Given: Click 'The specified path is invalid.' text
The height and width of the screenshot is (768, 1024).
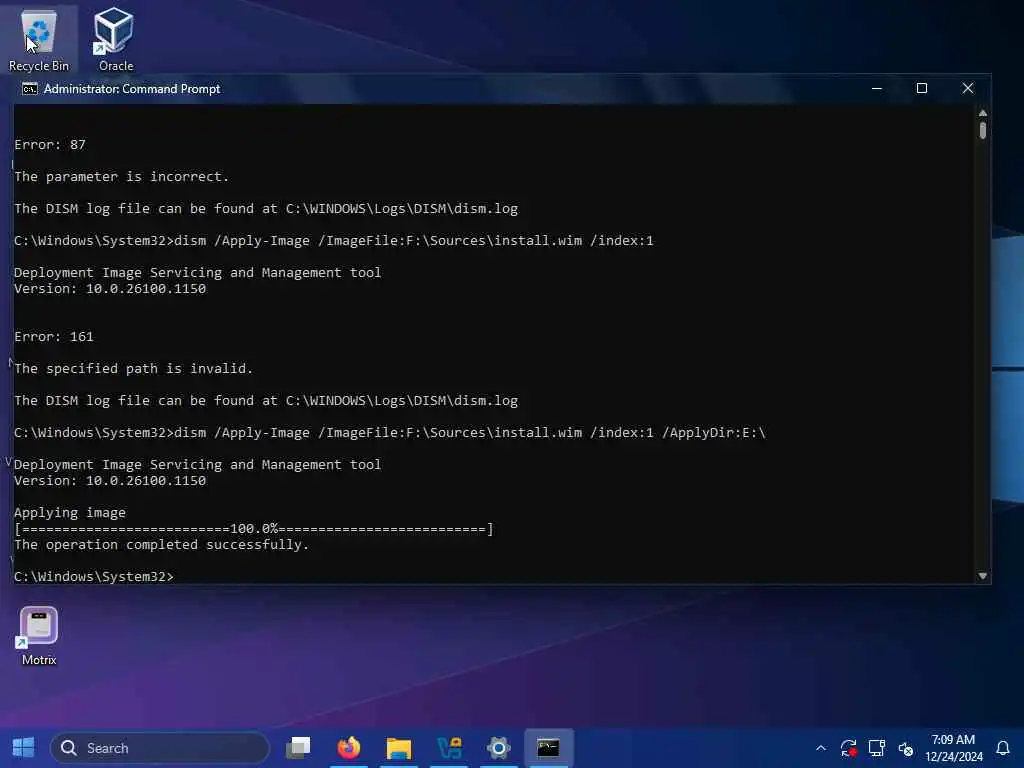Looking at the screenshot, I should [x=133, y=368].
